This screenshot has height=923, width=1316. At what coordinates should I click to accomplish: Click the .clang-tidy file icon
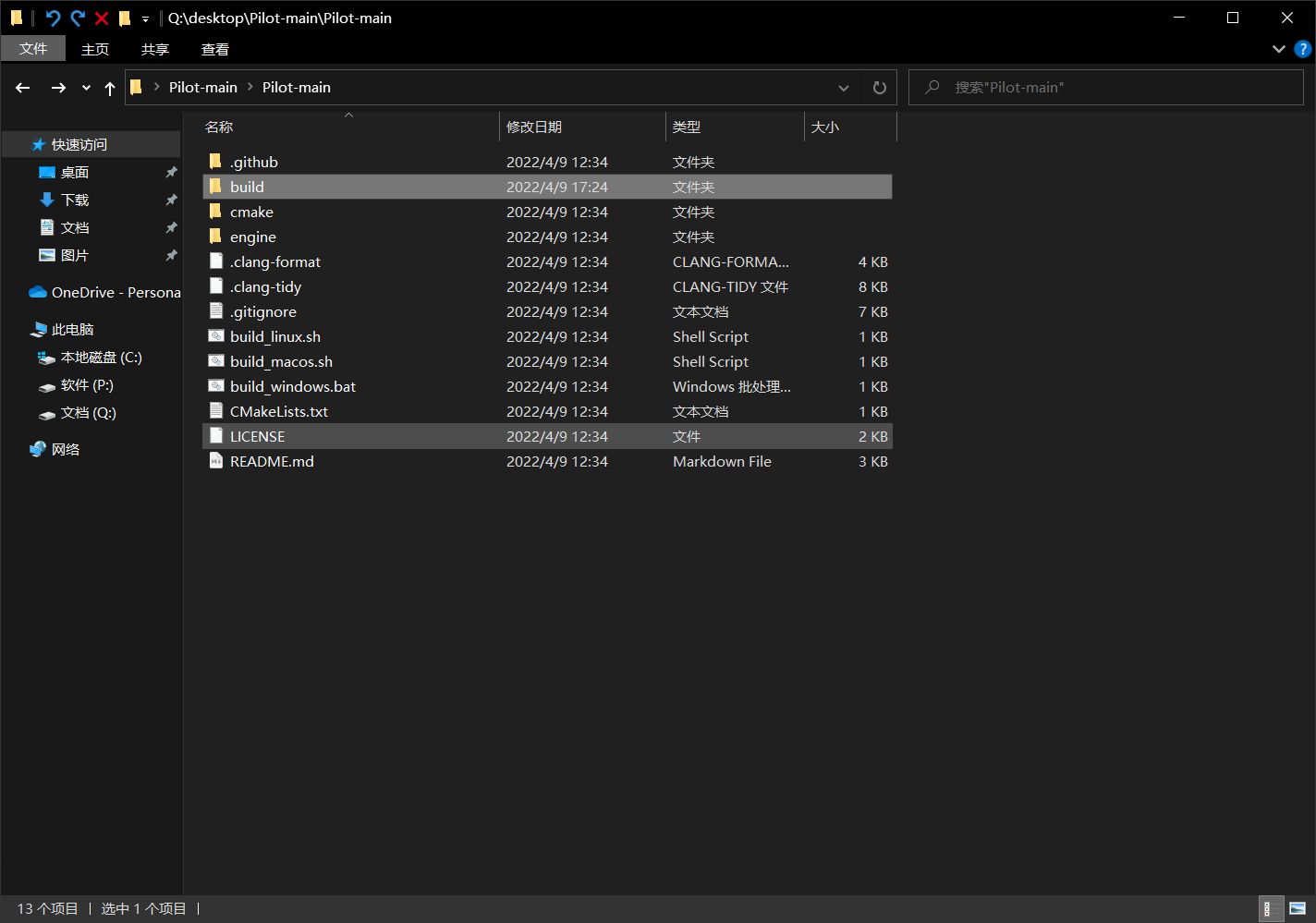pos(216,286)
